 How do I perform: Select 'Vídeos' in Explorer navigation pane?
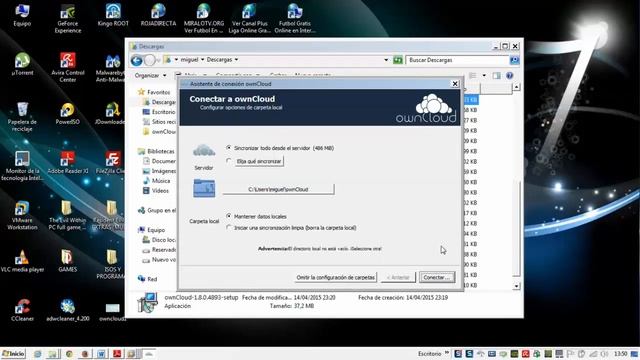coord(160,191)
